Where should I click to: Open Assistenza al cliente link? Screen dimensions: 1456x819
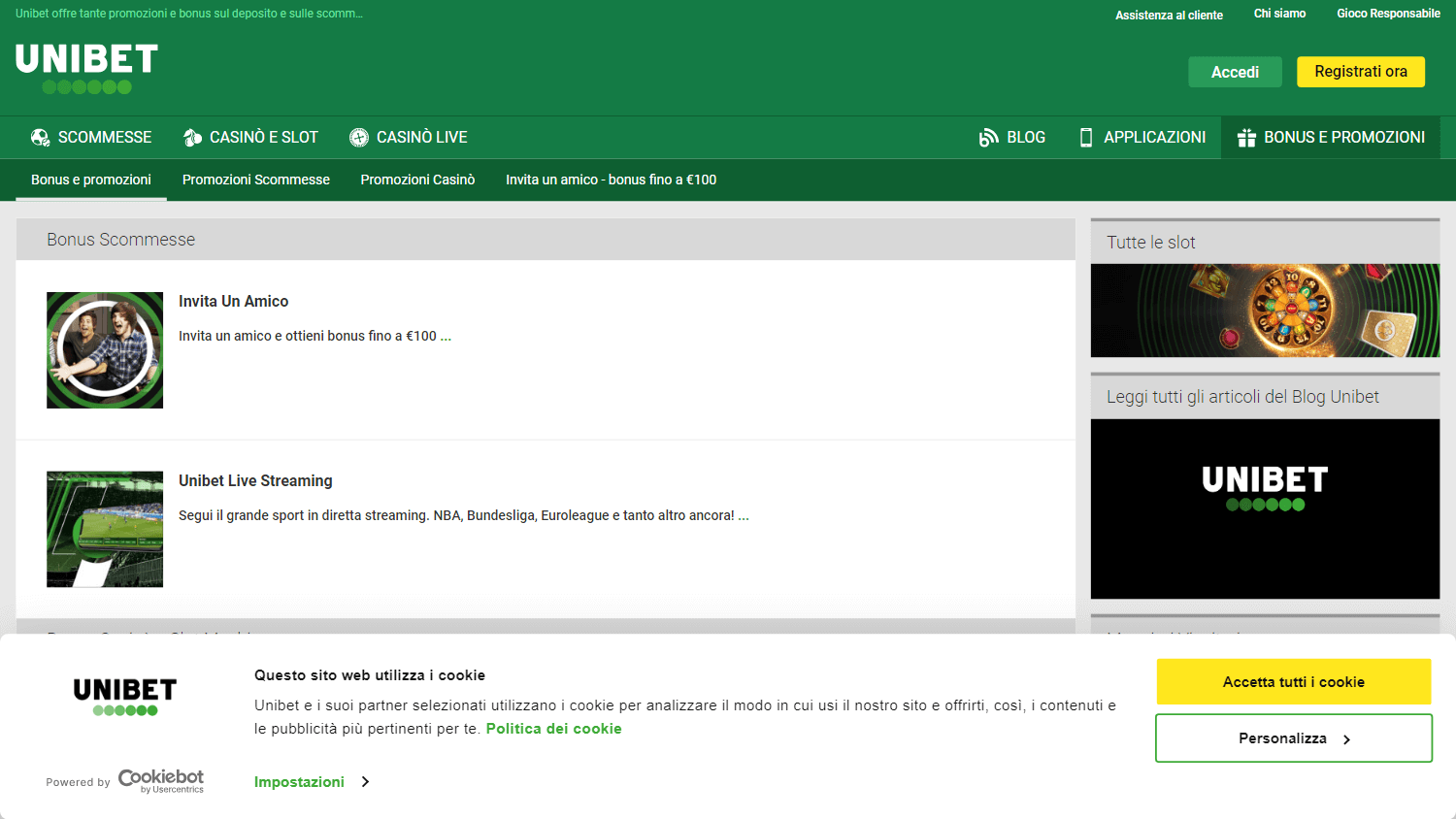pyautogui.click(x=1169, y=15)
